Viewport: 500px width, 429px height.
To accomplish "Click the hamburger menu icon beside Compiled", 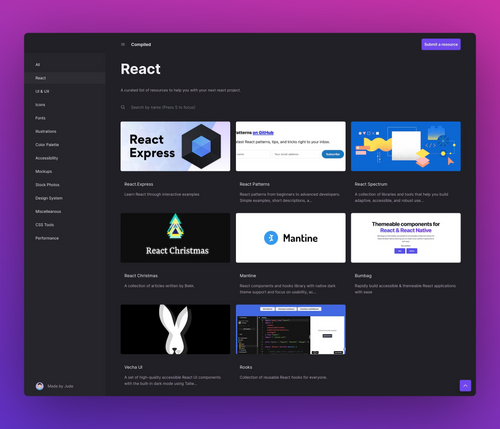I will (123, 44).
